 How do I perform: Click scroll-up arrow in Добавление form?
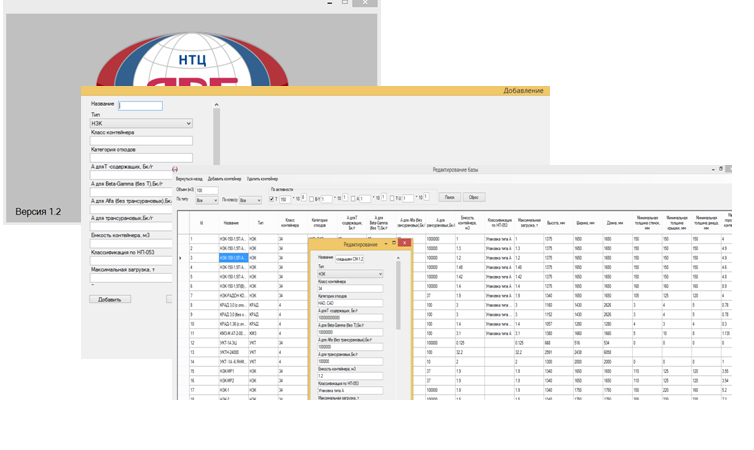coord(216,103)
